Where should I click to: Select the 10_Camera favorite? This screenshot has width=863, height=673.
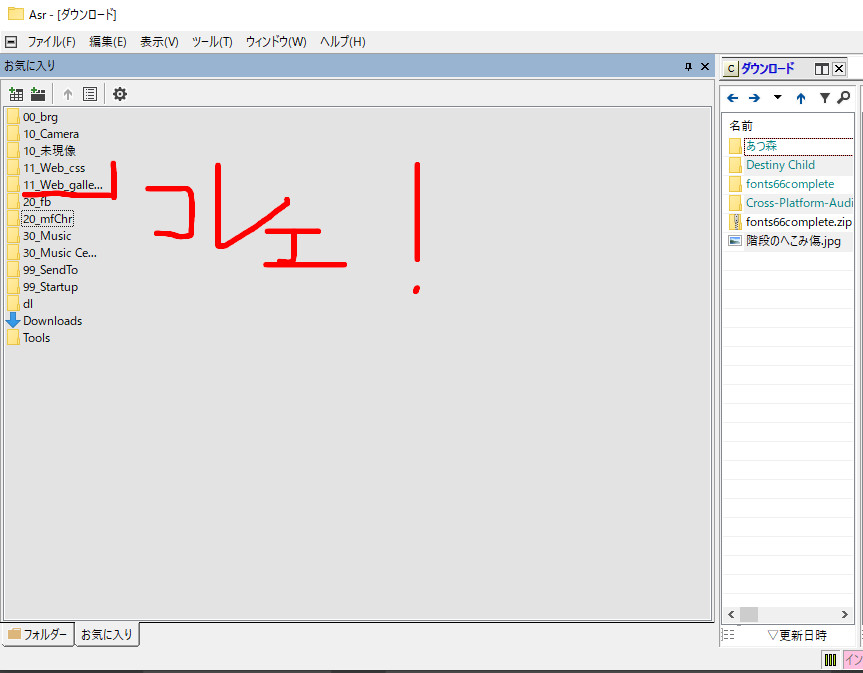(51, 134)
